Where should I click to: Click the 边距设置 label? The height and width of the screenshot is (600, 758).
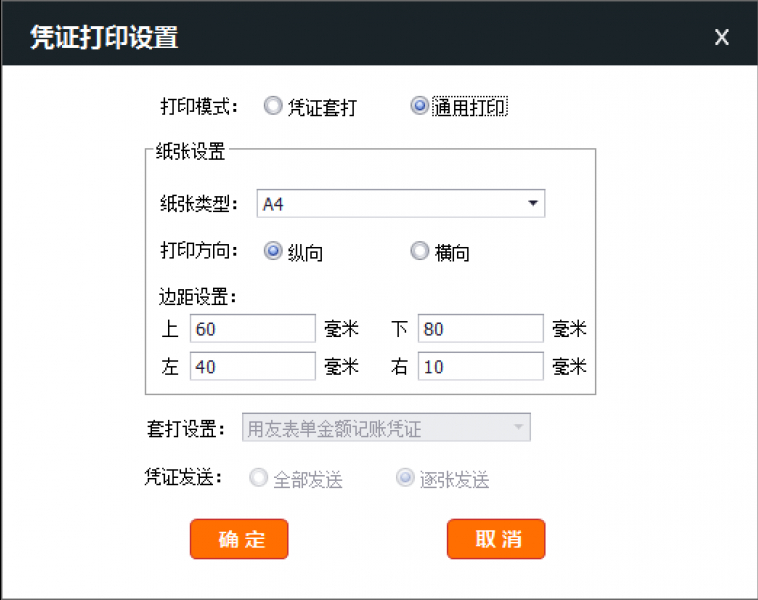pos(196,296)
